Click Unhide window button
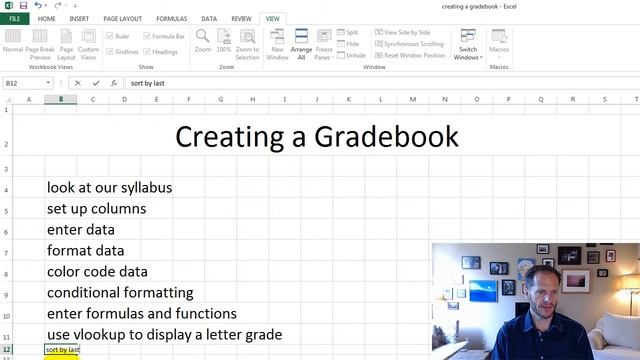The width and height of the screenshot is (640, 360). 351,55
